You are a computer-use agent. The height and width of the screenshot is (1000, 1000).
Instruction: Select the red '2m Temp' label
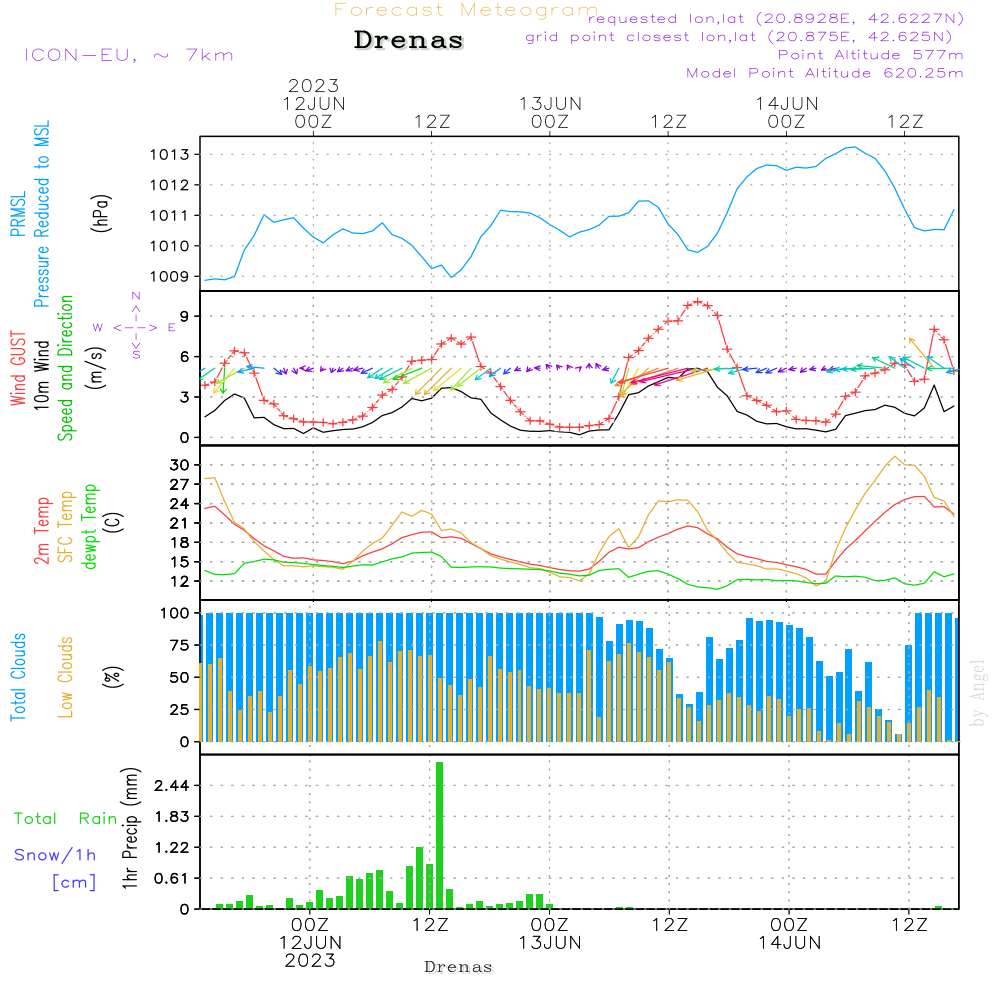41,531
